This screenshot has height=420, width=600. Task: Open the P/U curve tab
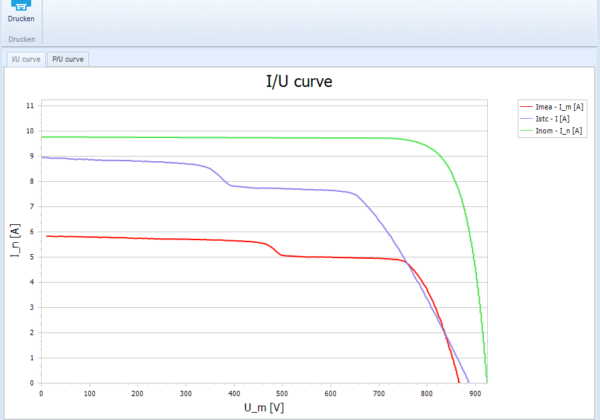(x=68, y=59)
